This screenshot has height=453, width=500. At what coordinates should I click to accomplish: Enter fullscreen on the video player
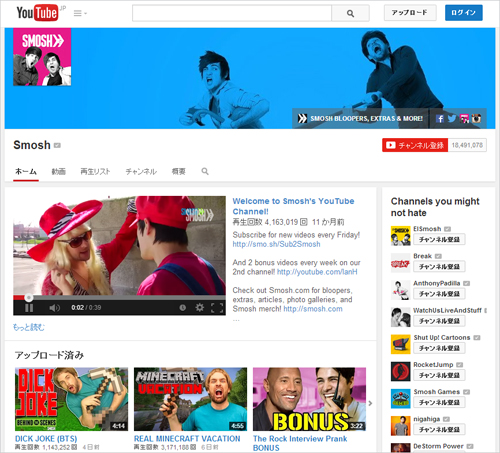coord(217,308)
